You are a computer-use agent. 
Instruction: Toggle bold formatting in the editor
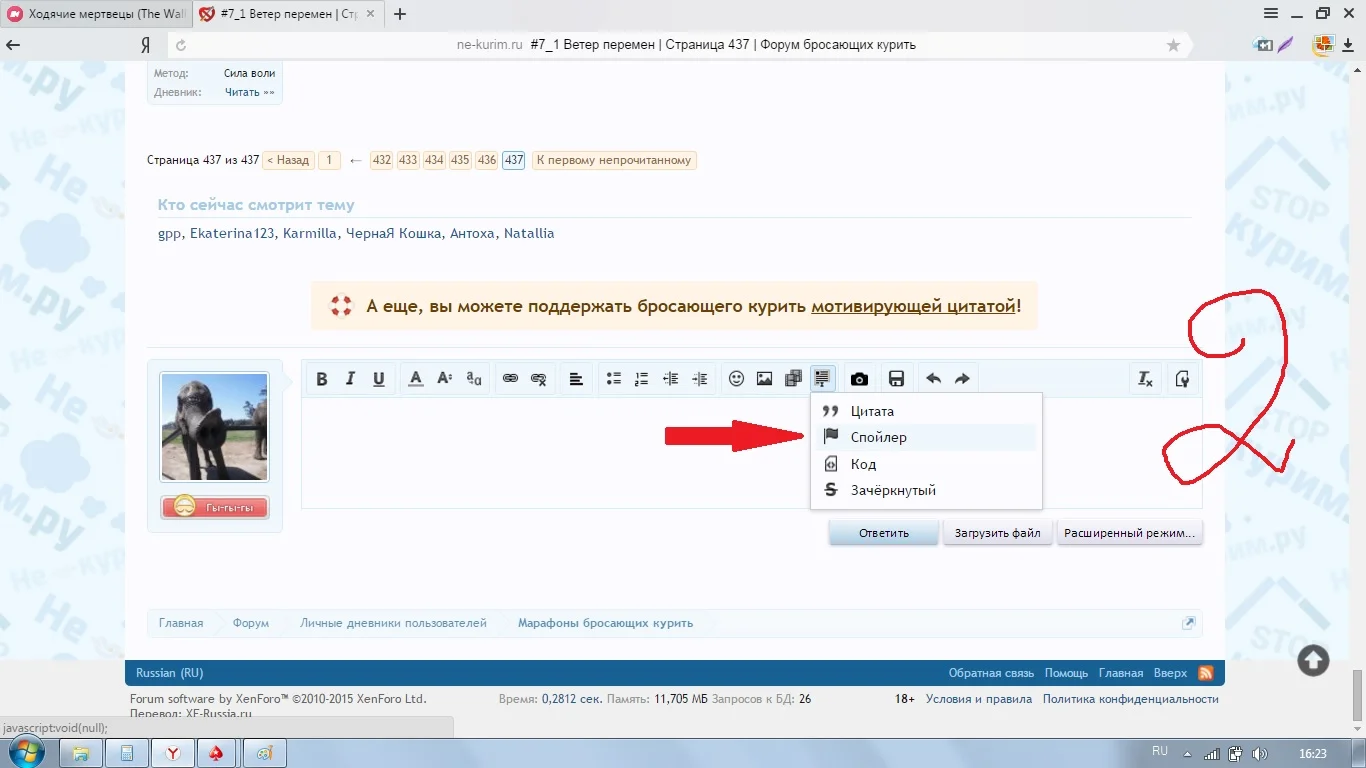322,379
